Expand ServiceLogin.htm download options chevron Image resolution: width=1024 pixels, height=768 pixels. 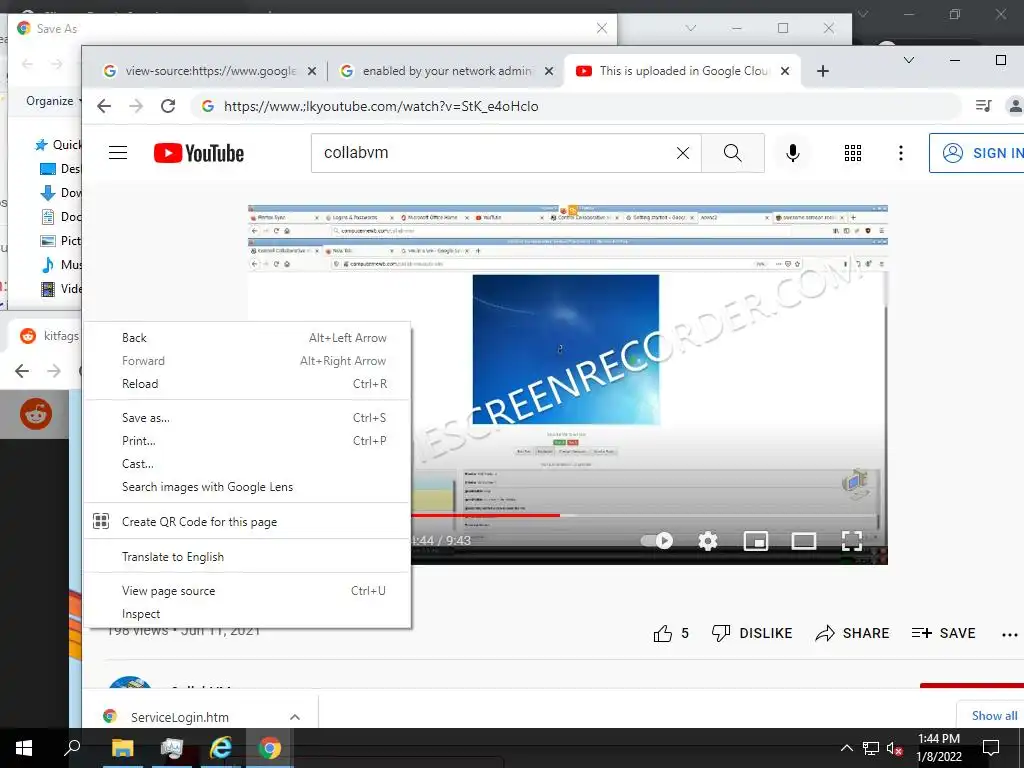tap(295, 717)
